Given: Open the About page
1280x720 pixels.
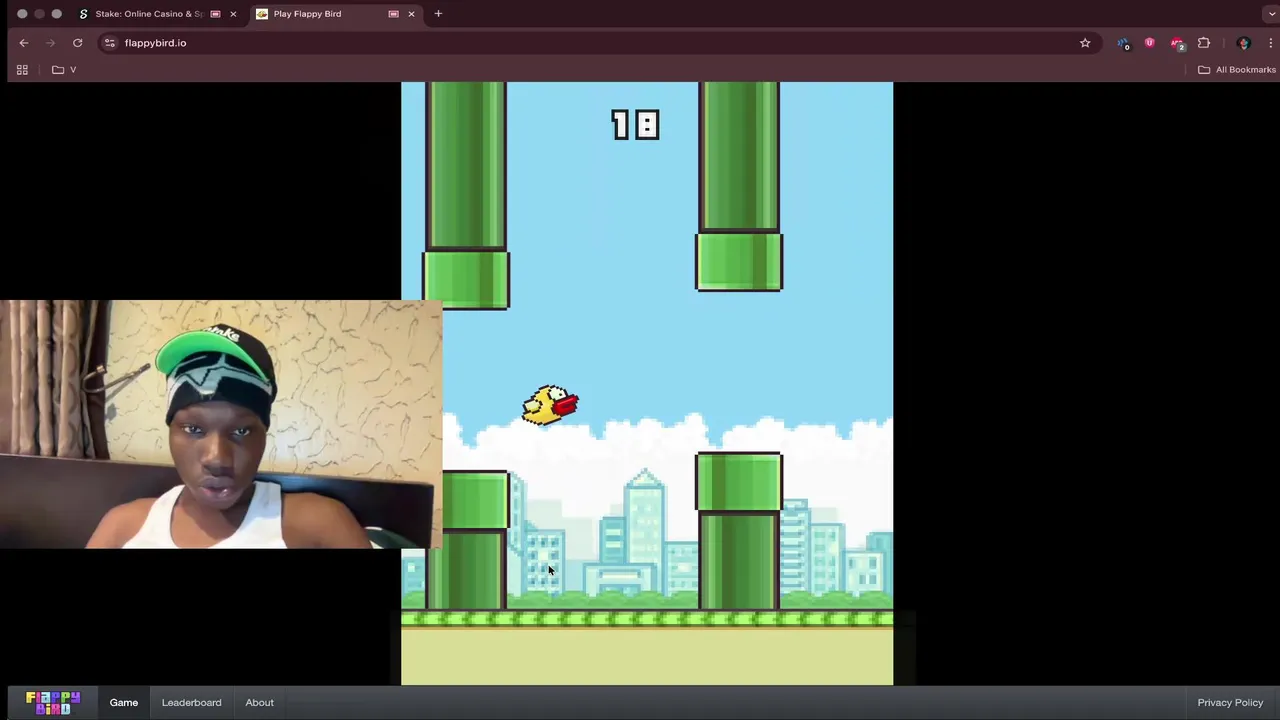Looking at the screenshot, I should (259, 702).
